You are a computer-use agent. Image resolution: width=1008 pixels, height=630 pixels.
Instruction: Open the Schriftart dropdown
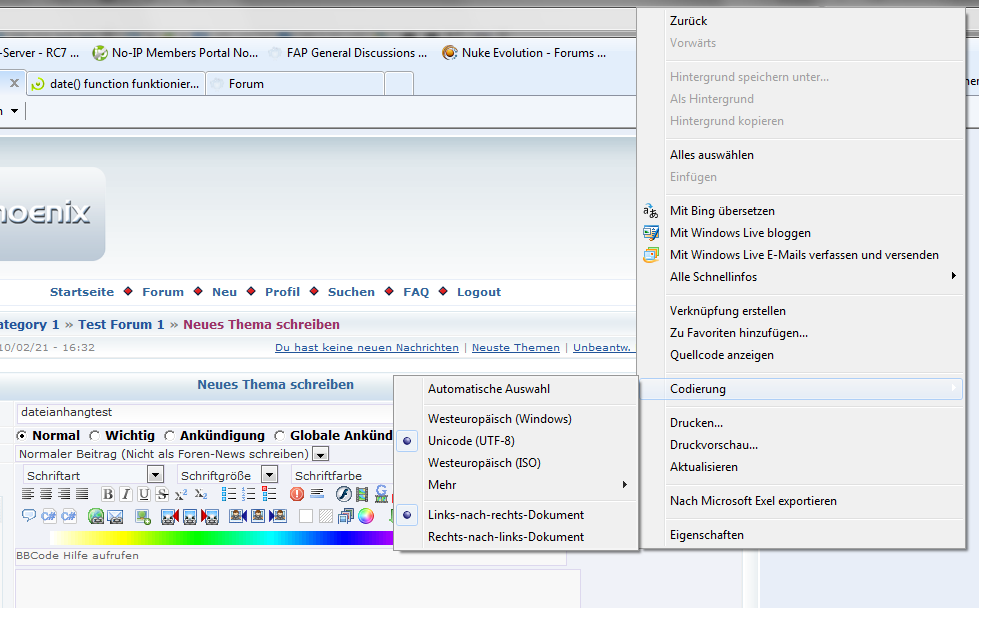[155, 475]
